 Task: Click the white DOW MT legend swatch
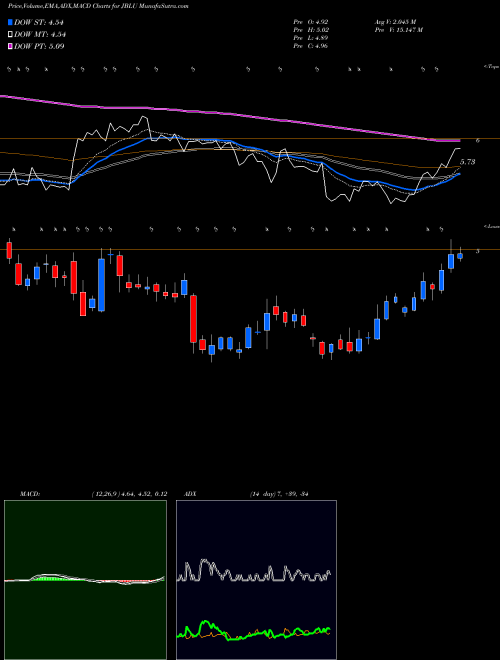(x=11, y=34)
